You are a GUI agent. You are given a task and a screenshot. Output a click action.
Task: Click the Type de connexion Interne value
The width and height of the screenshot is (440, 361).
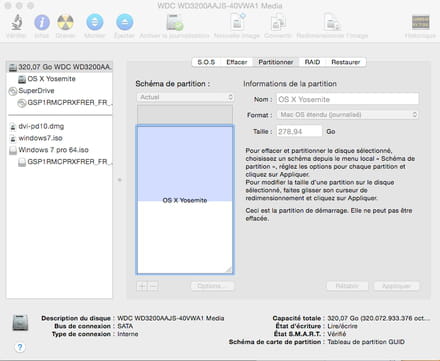(128, 334)
